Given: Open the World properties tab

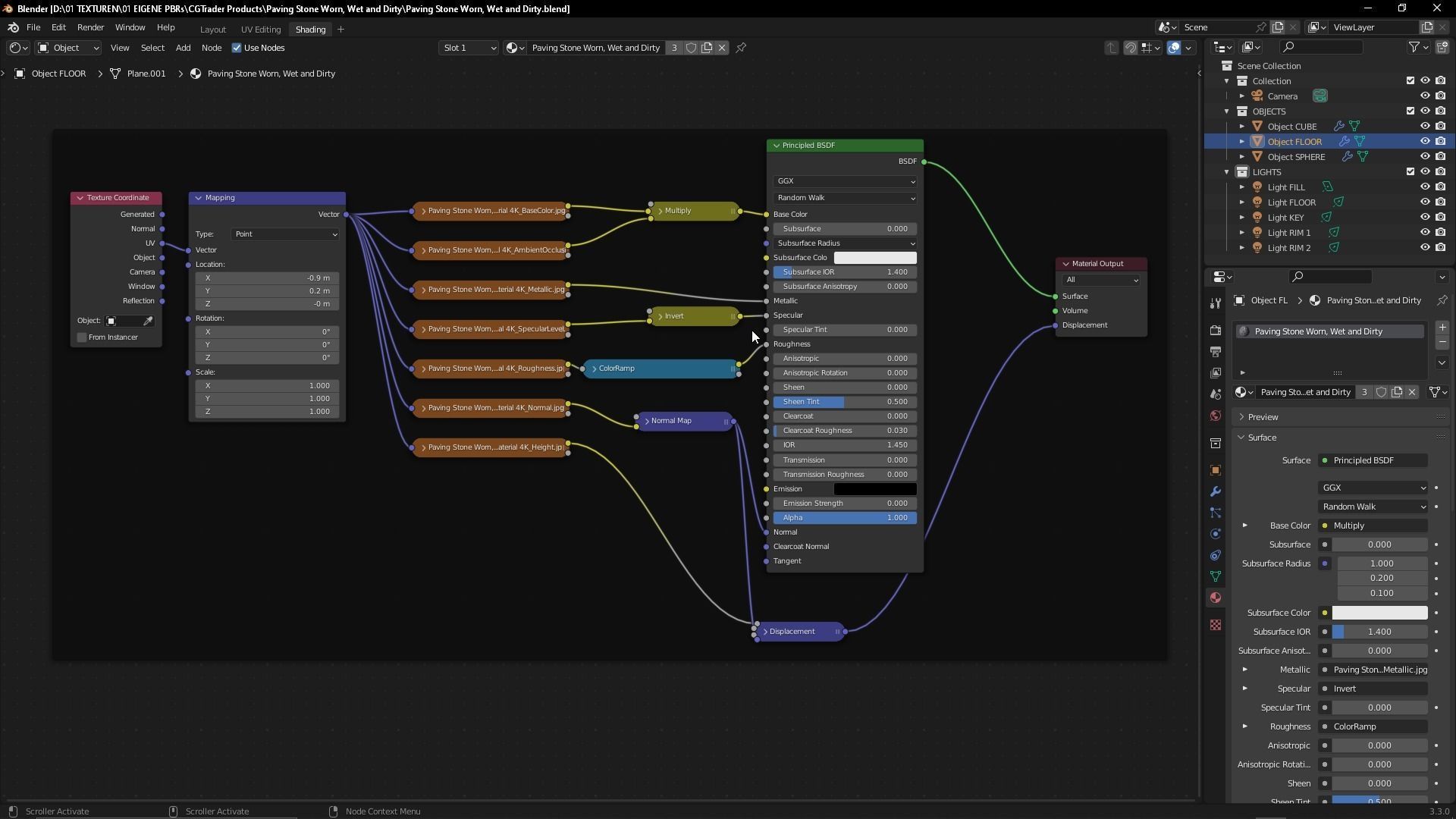Looking at the screenshot, I should (x=1216, y=416).
